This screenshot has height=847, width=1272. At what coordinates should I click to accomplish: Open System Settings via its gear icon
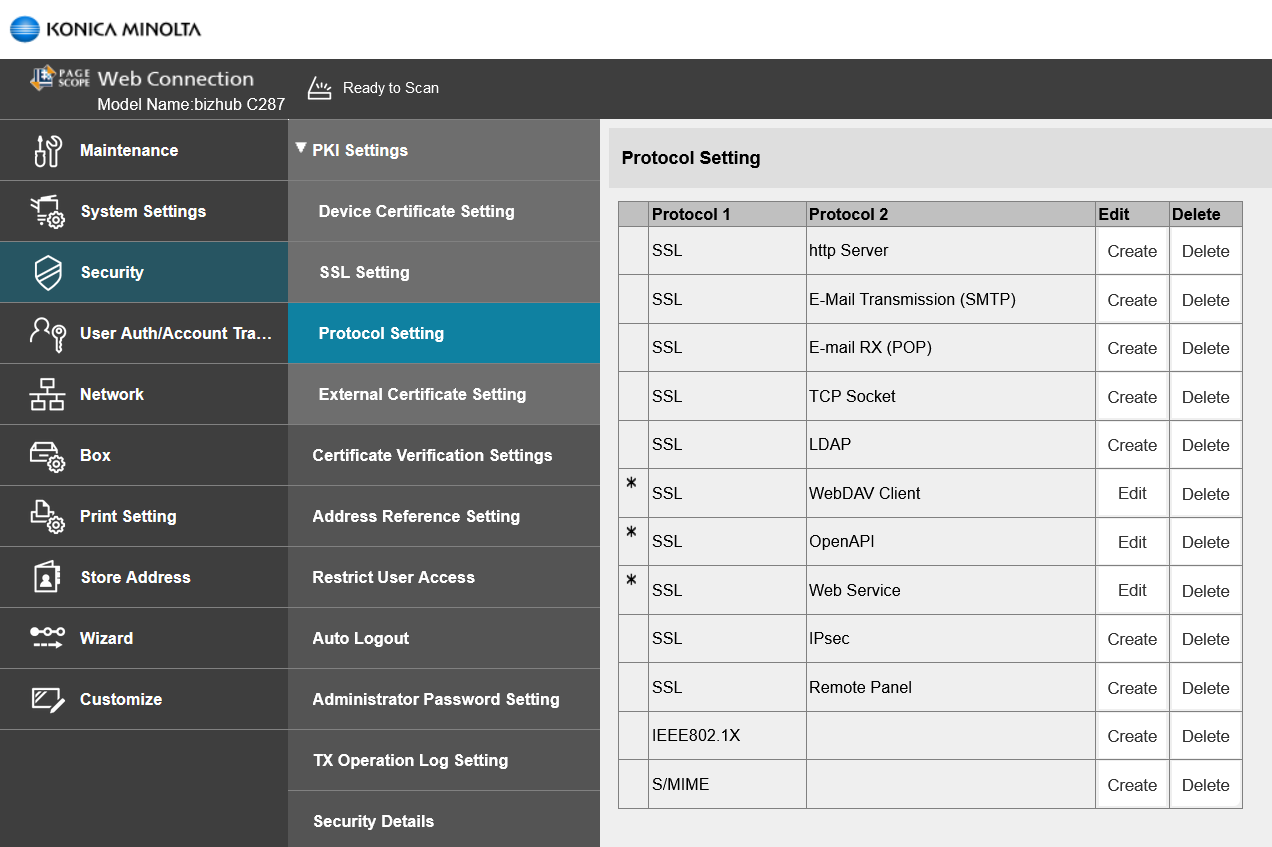47,211
